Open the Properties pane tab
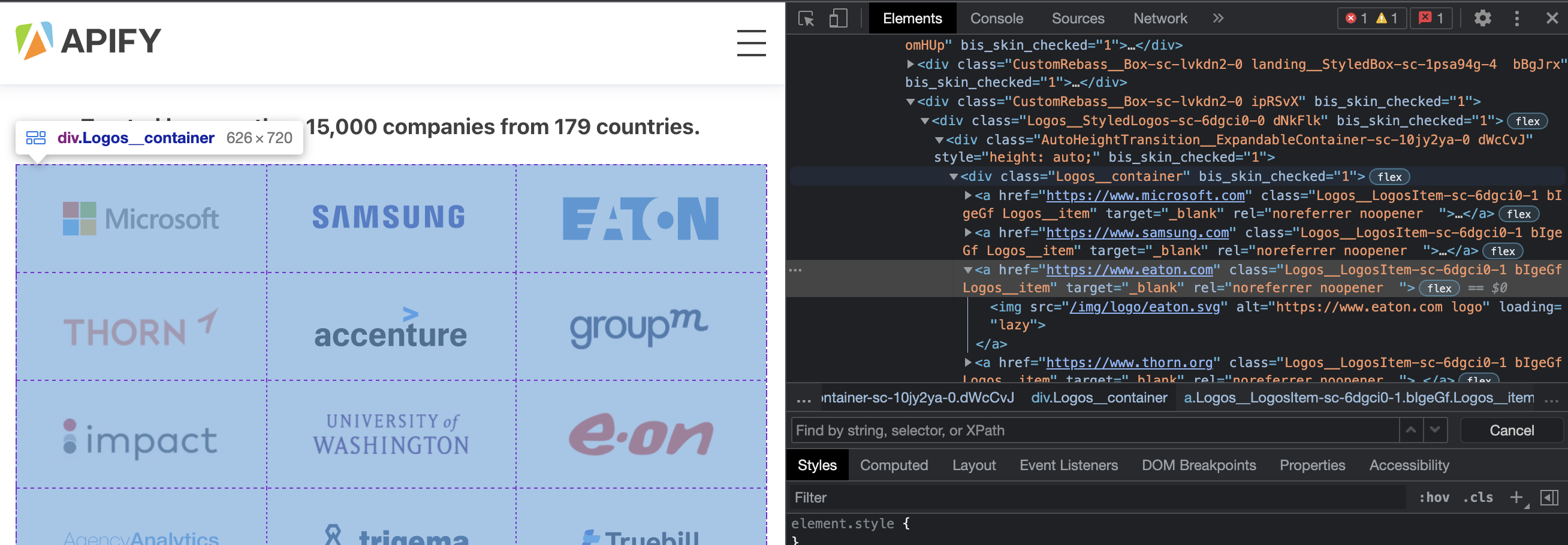This screenshot has width=1568, height=545. [x=1311, y=465]
